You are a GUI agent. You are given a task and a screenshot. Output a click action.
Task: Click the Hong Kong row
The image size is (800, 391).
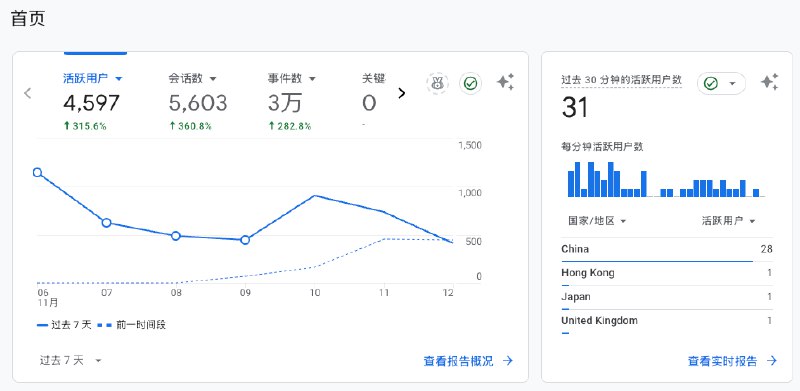tap(667, 274)
